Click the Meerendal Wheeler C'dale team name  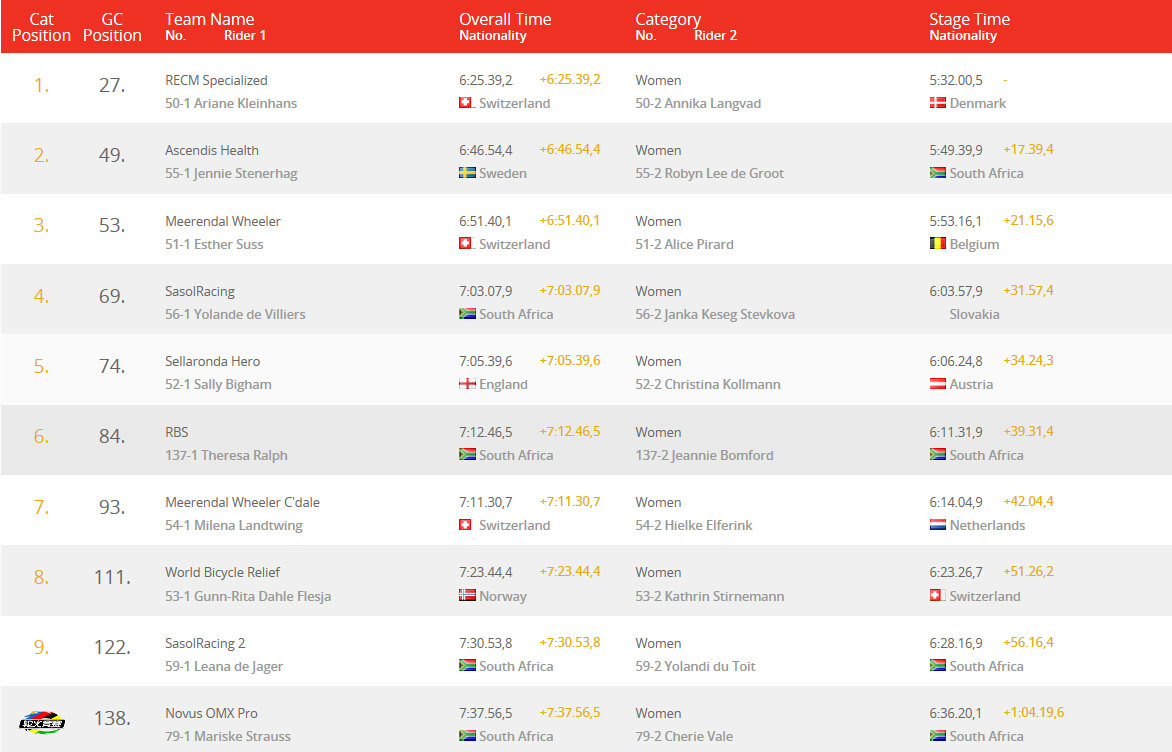click(242, 502)
